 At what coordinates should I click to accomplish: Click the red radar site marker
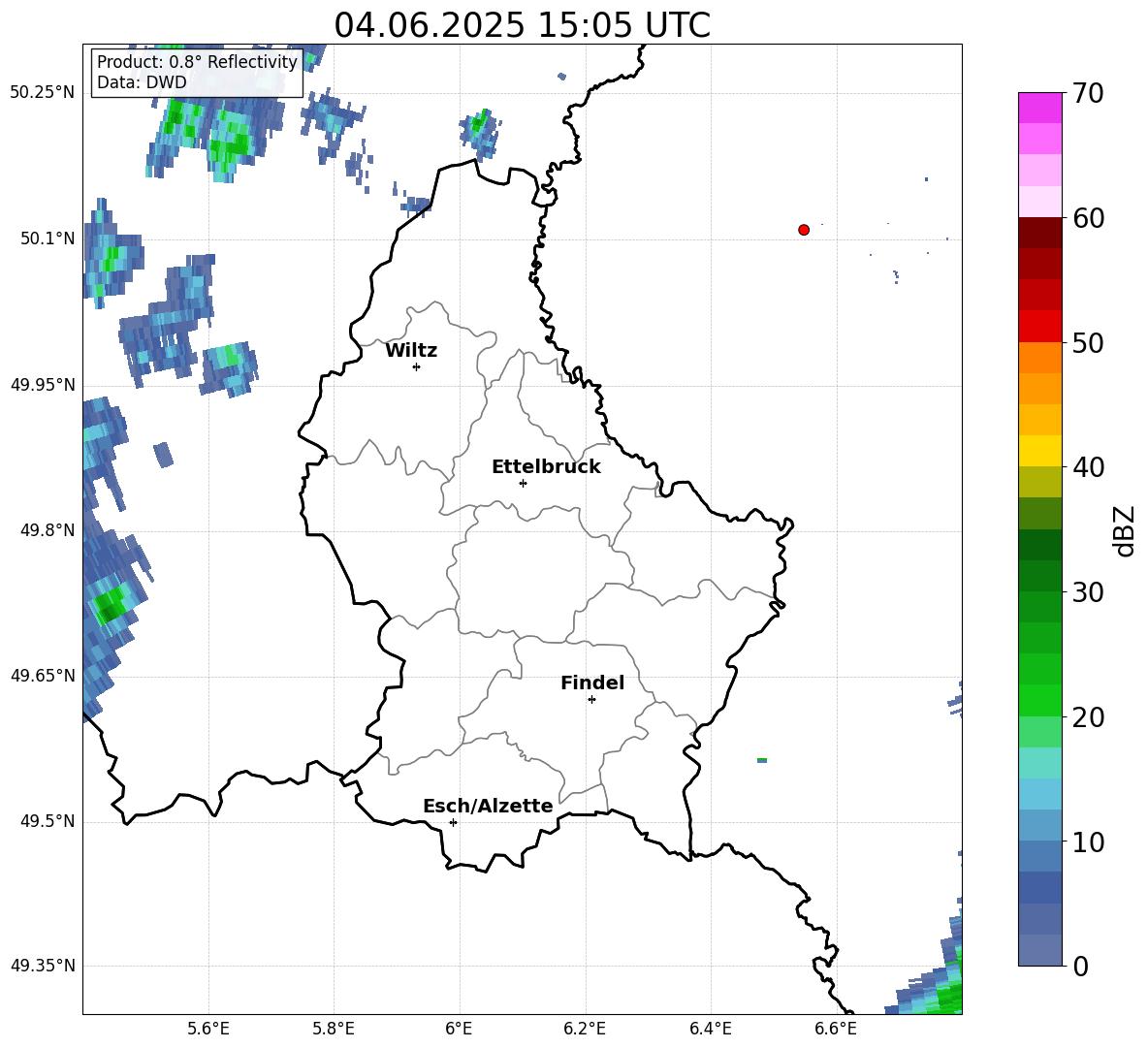[804, 230]
